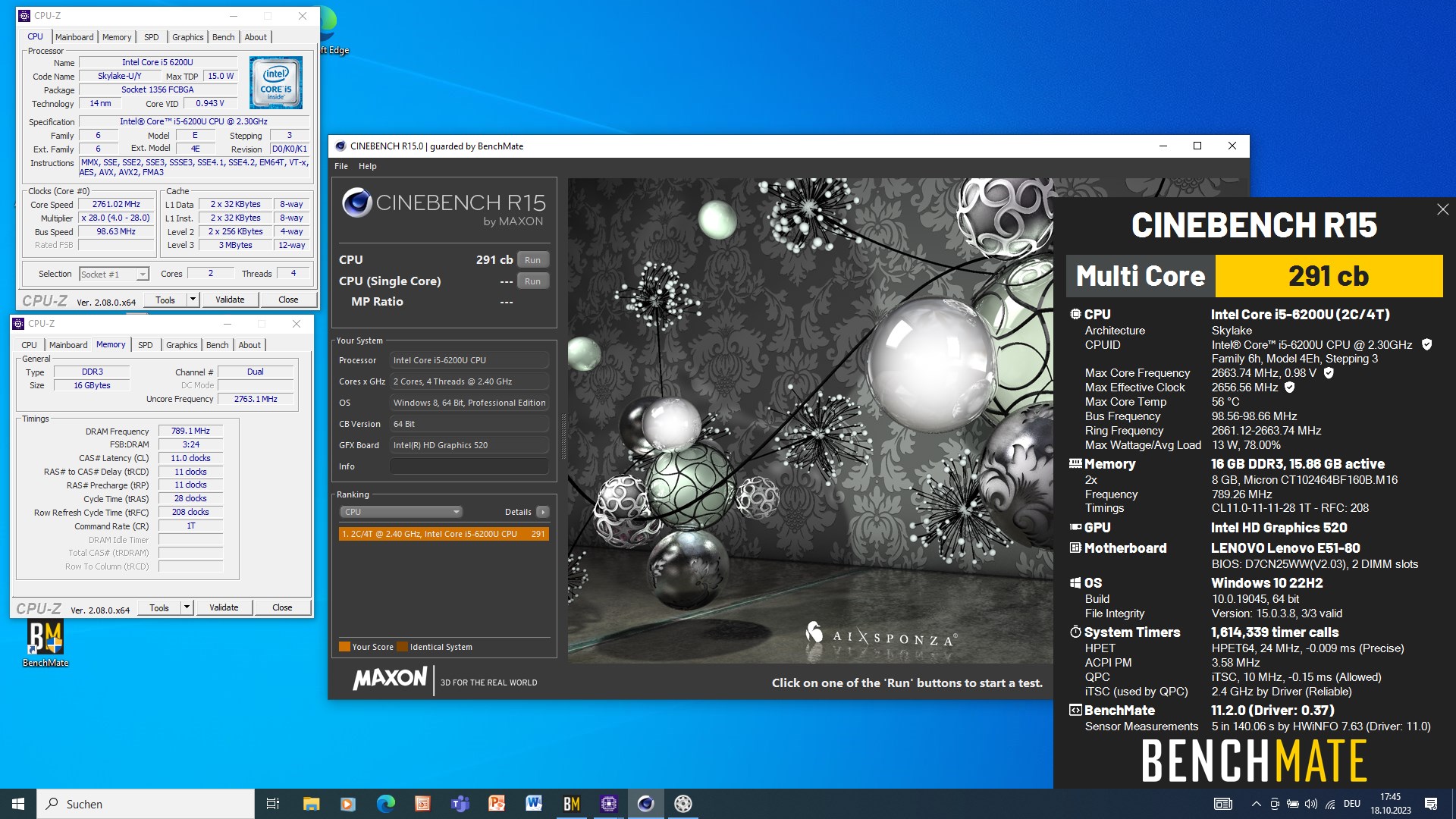Click the Tools button in top CPU-Z
1456x819 pixels.
(x=165, y=300)
